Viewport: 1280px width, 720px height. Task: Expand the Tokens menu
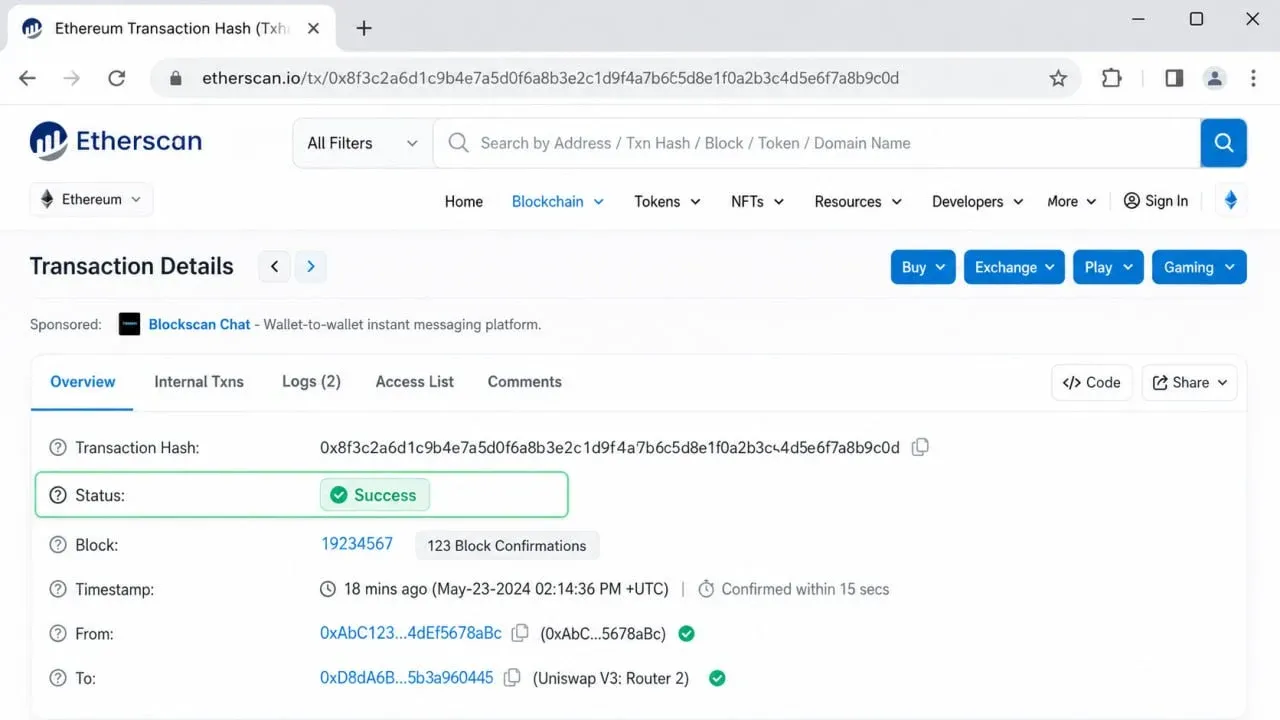pyautogui.click(x=667, y=201)
